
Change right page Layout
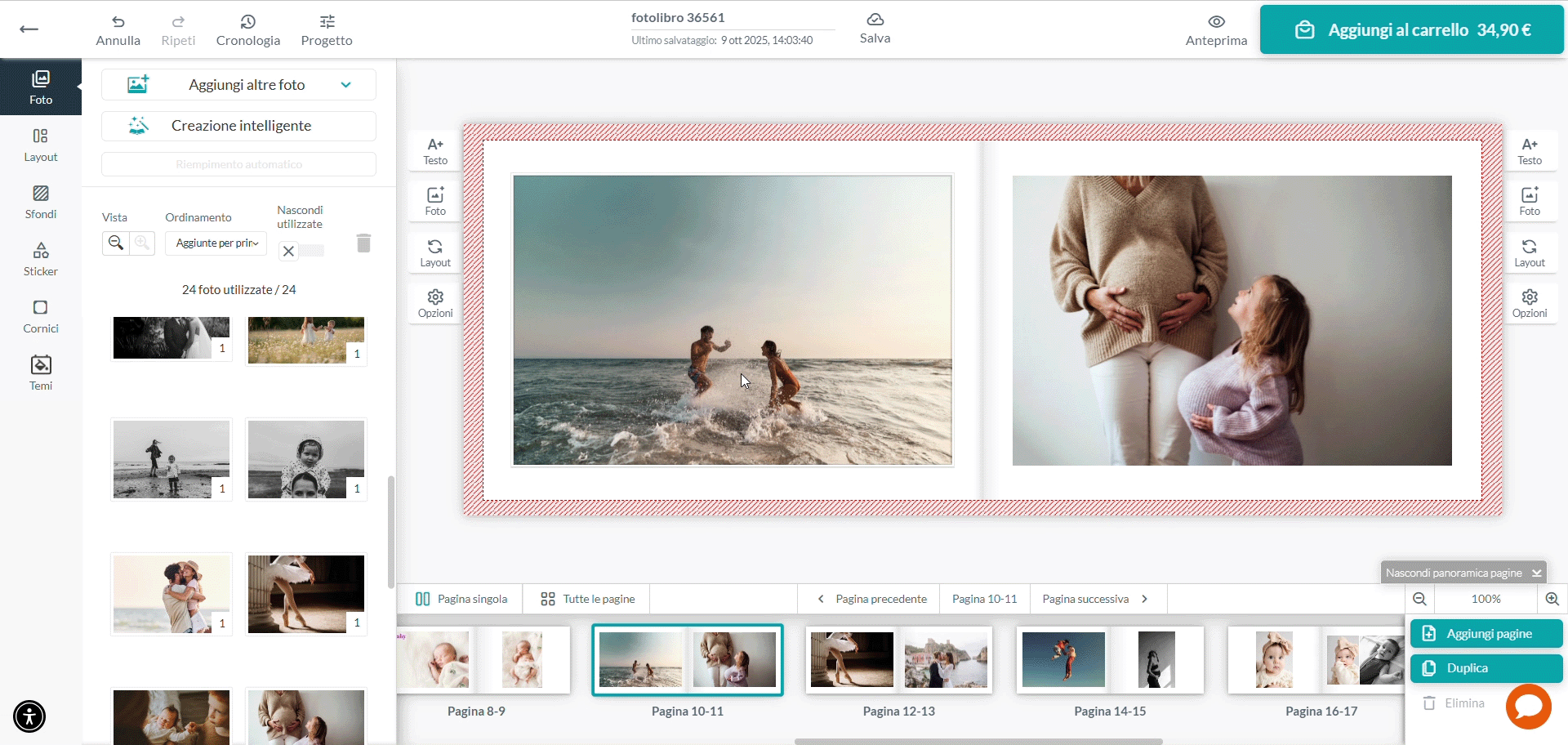point(1530,253)
